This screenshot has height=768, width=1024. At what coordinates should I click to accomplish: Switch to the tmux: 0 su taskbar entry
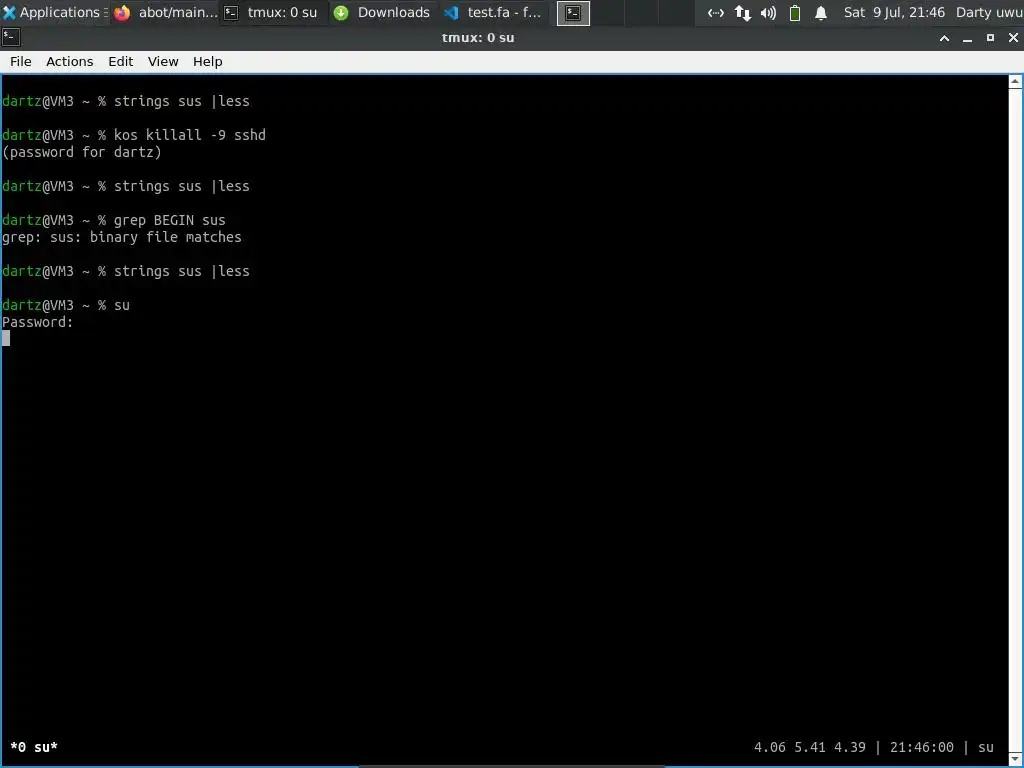click(271, 12)
